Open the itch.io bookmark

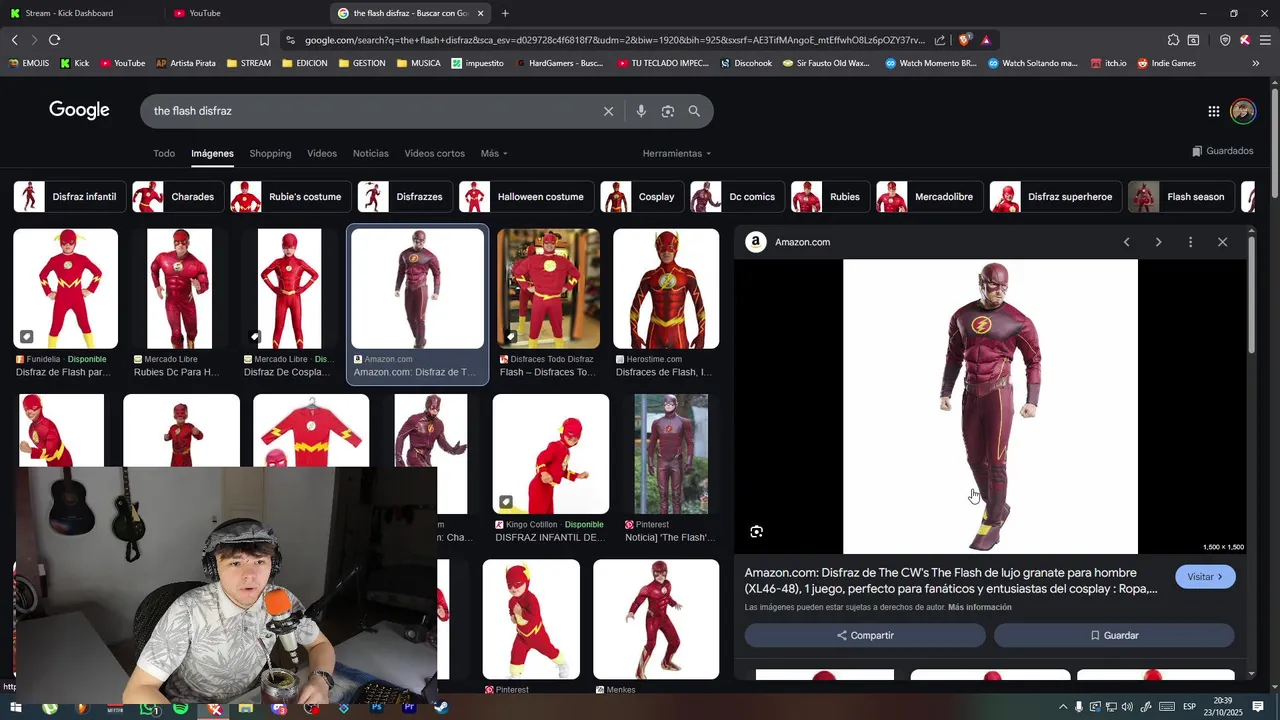1108,63
